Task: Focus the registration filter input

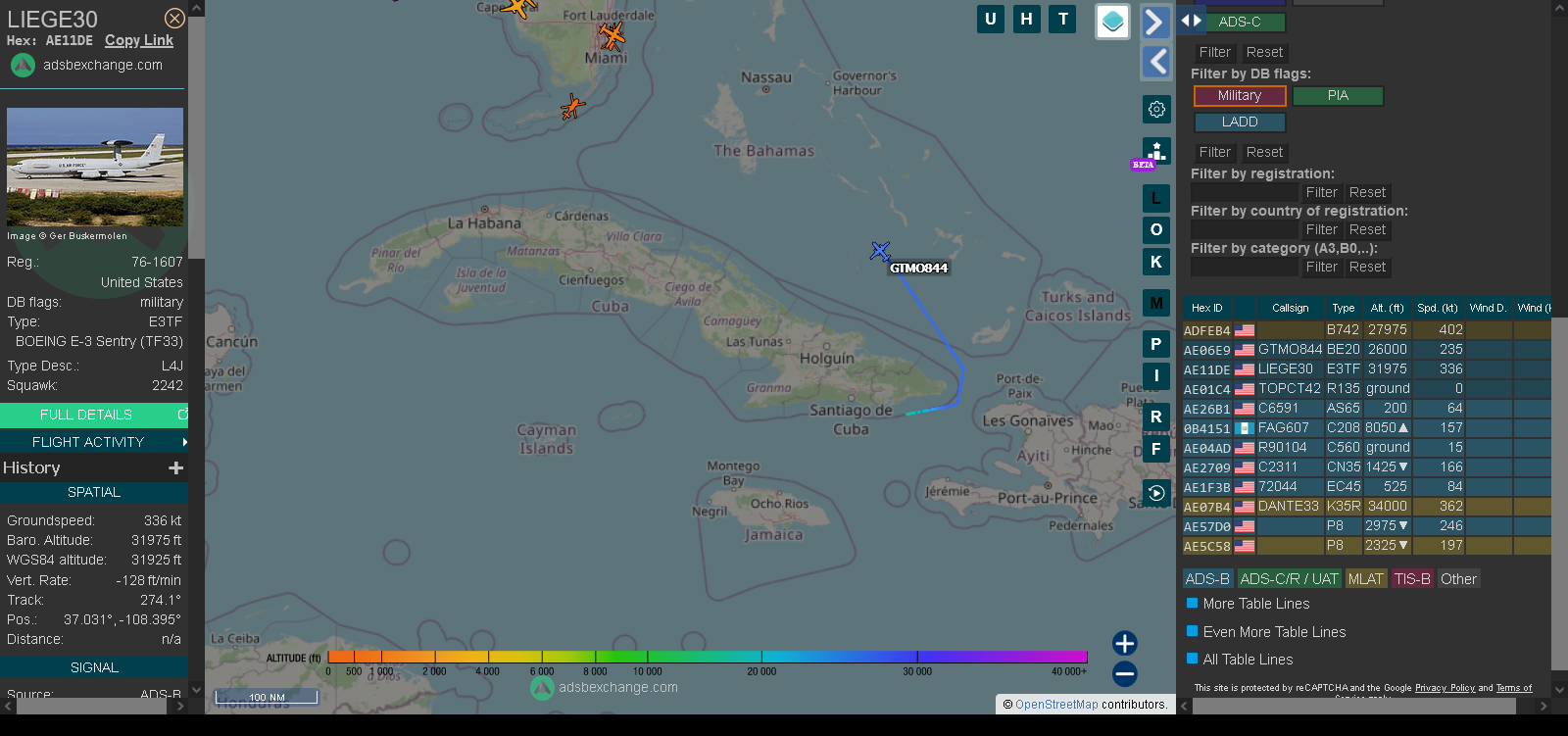Action: click(1245, 192)
